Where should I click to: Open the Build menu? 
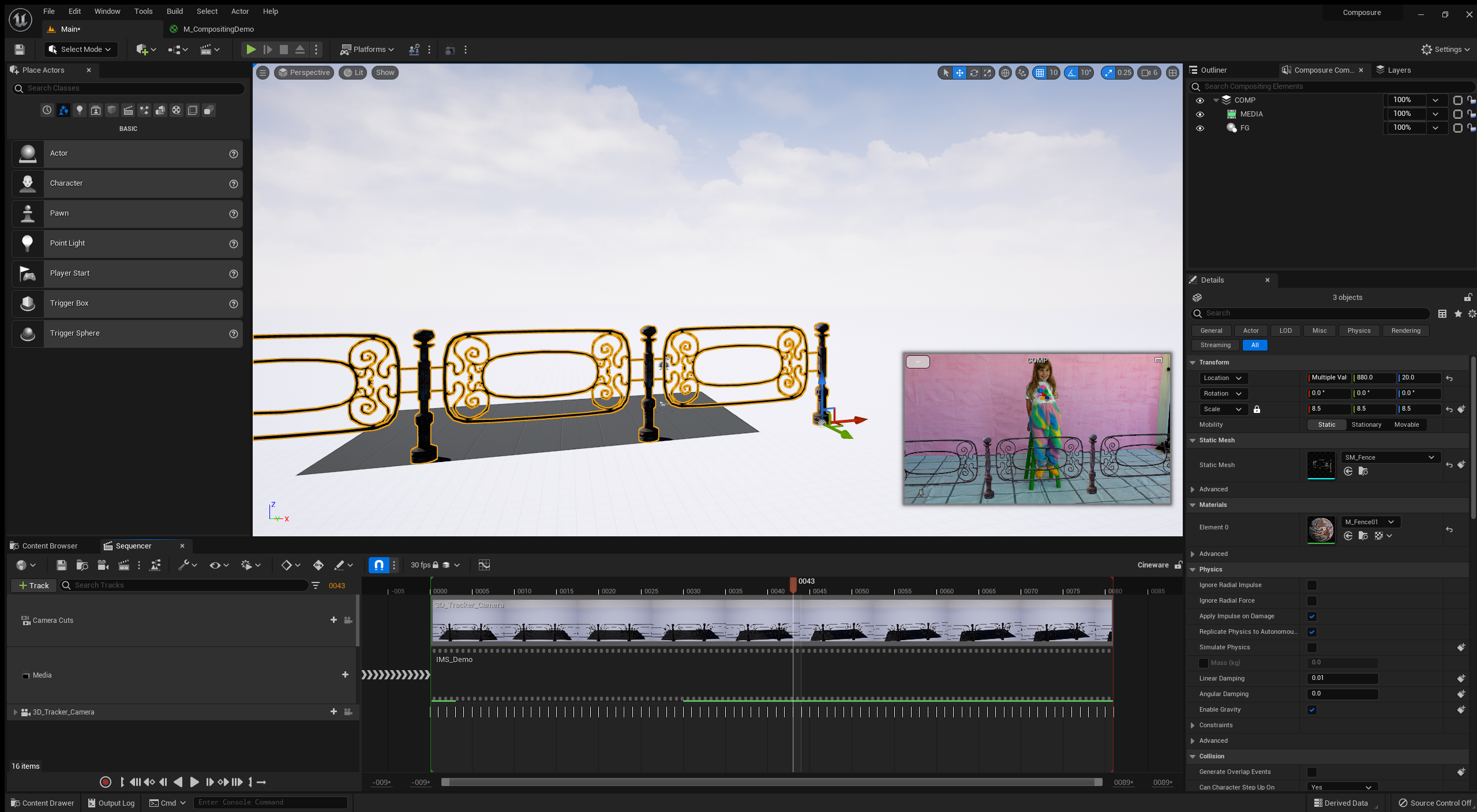pyautogui.click(x=174, y=11)
